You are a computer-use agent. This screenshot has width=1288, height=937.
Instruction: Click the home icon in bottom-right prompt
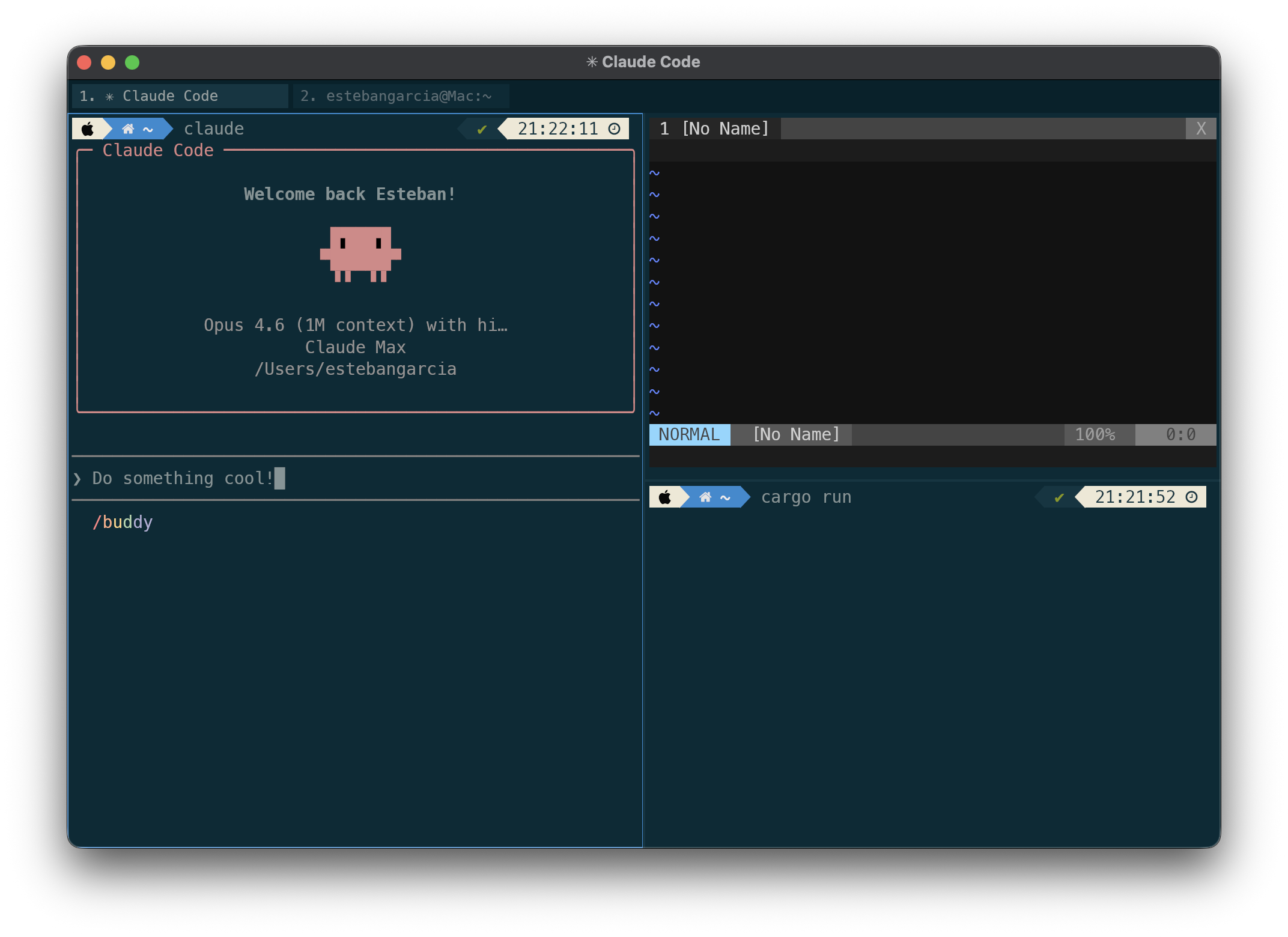point(705,497)
